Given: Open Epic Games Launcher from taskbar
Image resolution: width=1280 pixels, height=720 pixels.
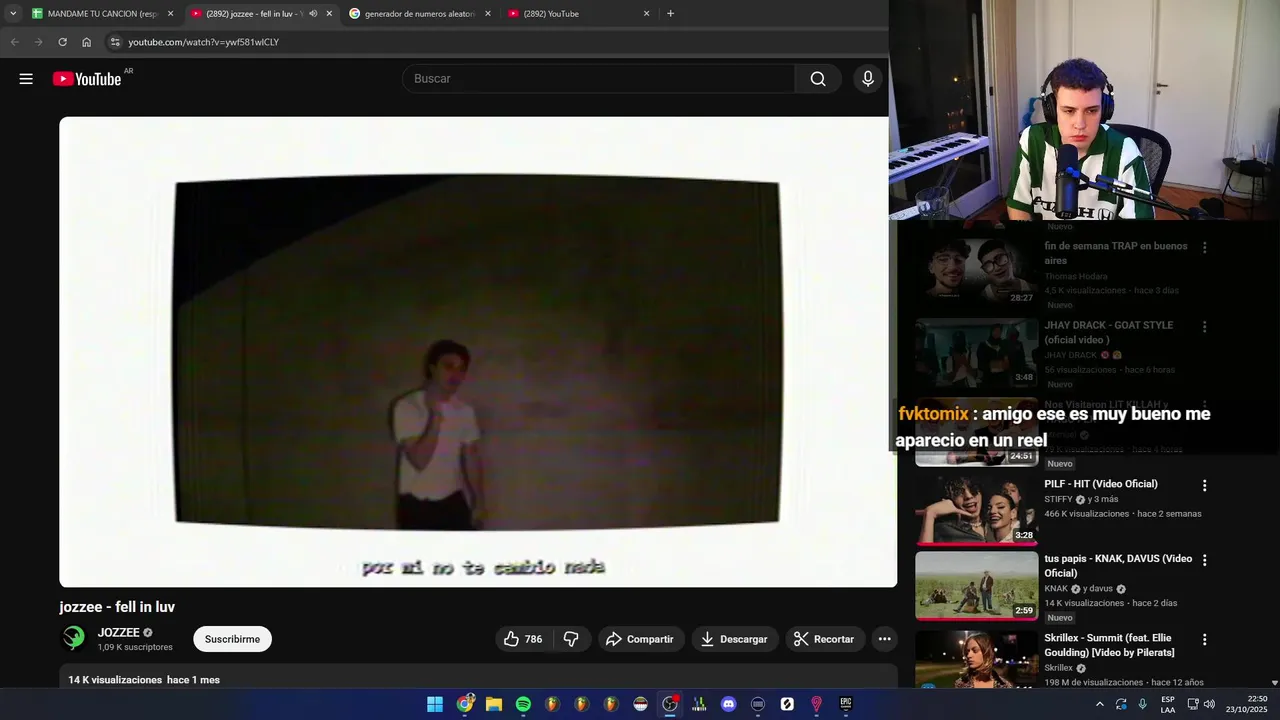Looking at the screenshot, I should [x=845, y=704].
